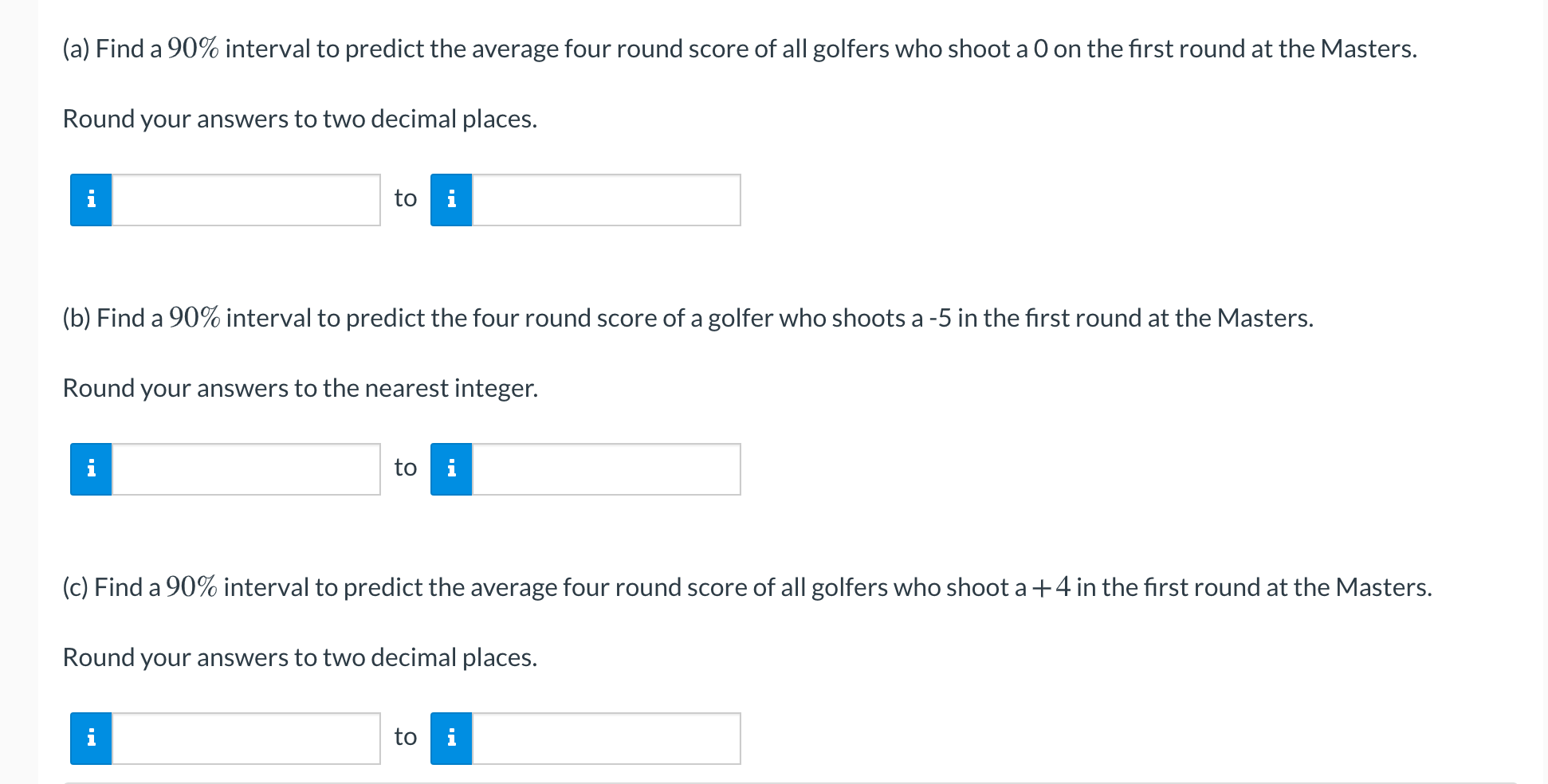The width and height of the screenshot is (1548, 784).
Task: Click the 'to' label between part (b) fields
Action: pyautogui.click(x=406, y=468)
